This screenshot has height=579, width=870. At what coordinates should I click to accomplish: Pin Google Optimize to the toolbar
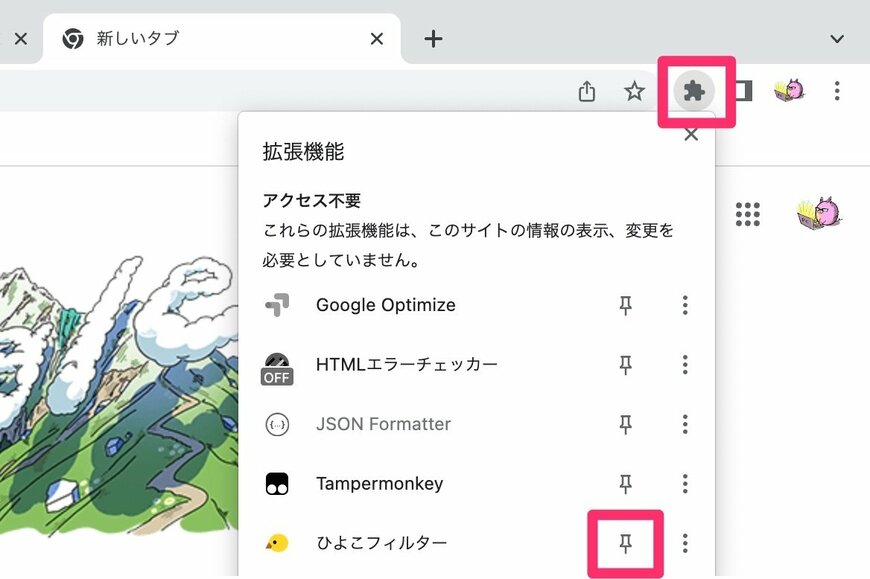[x=625, y=305]
